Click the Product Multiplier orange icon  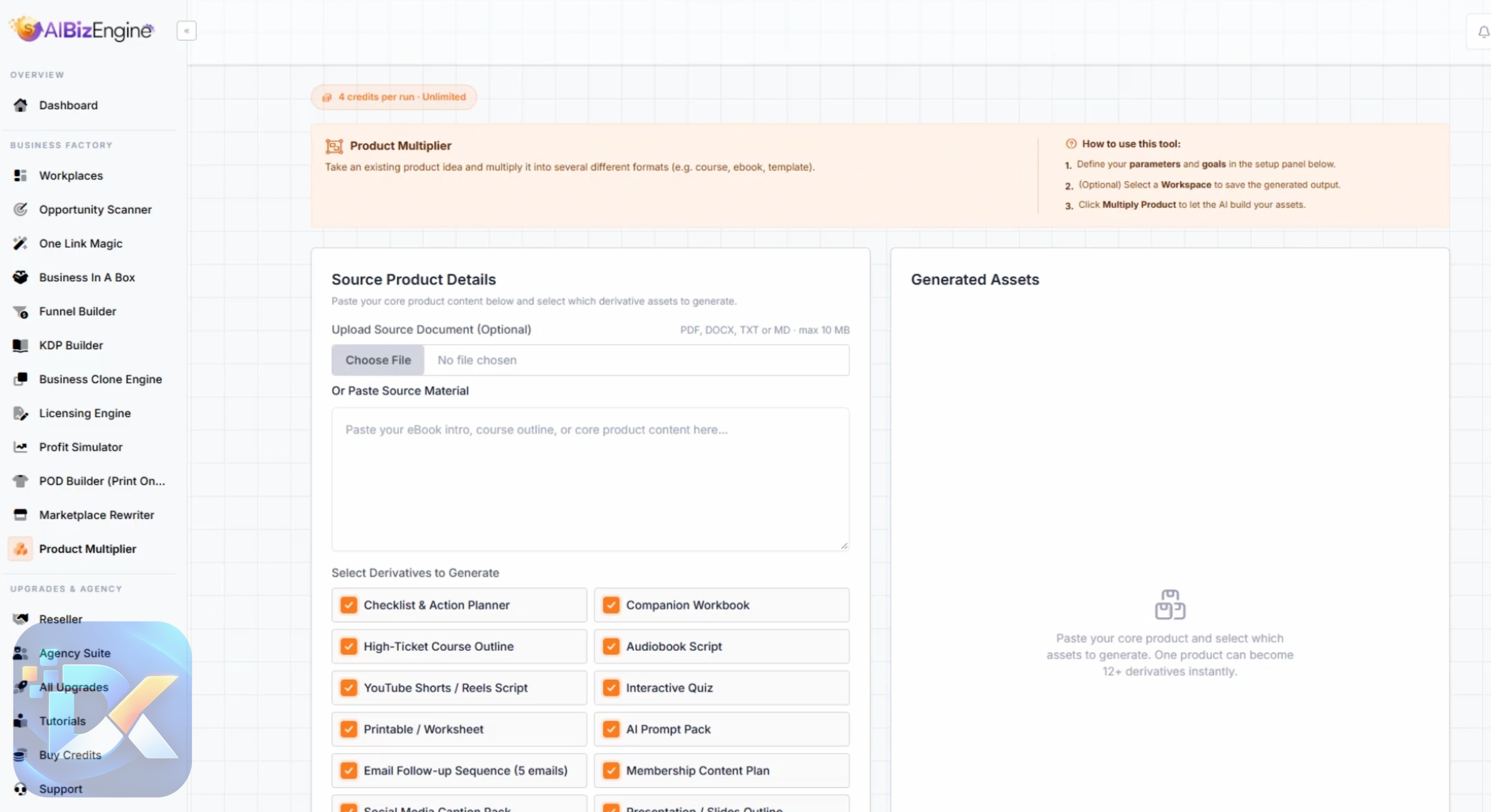pyautogui.click(x=21, y=549)
